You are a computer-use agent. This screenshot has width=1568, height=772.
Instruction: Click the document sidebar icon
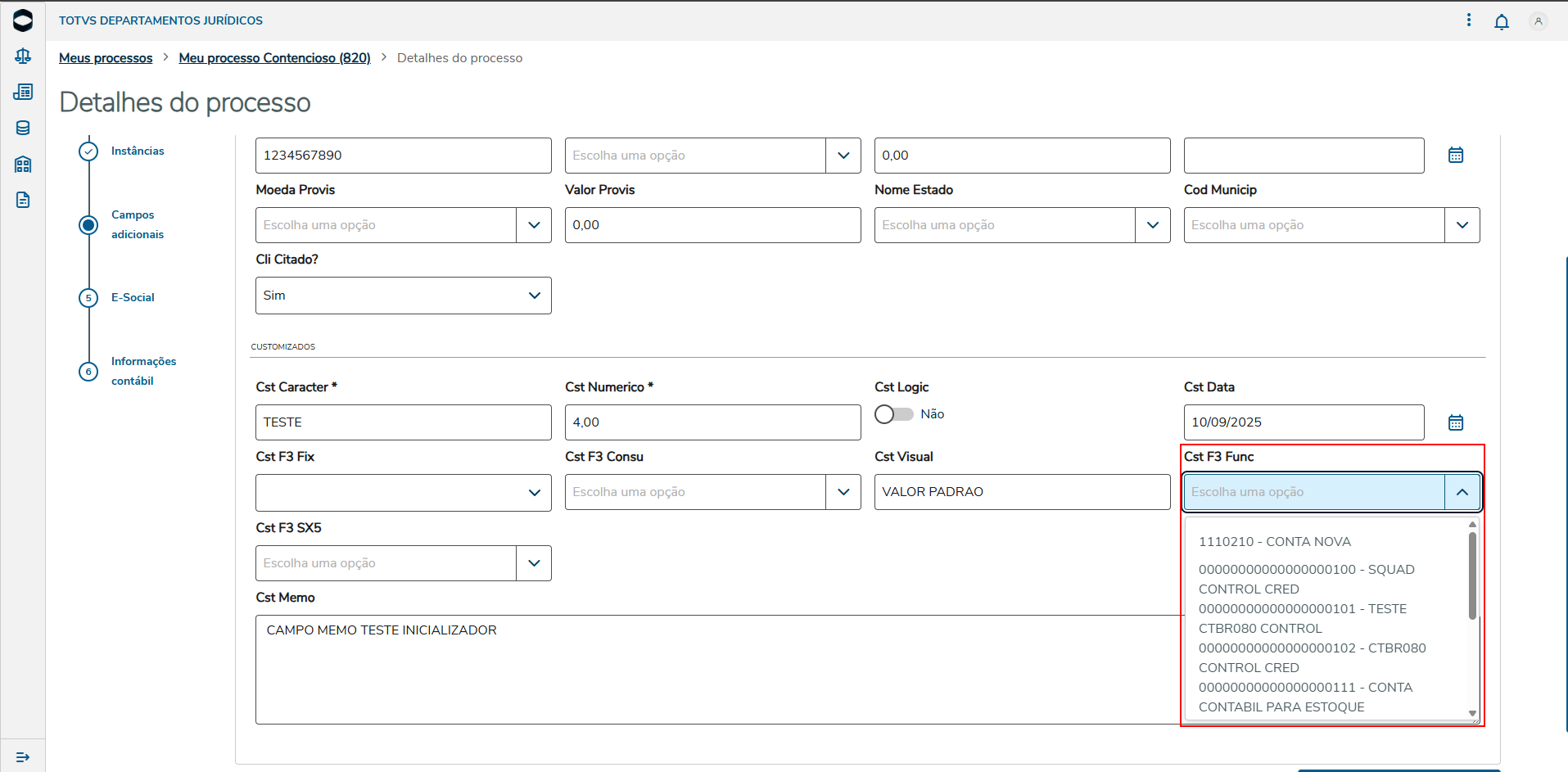point(23,200)
